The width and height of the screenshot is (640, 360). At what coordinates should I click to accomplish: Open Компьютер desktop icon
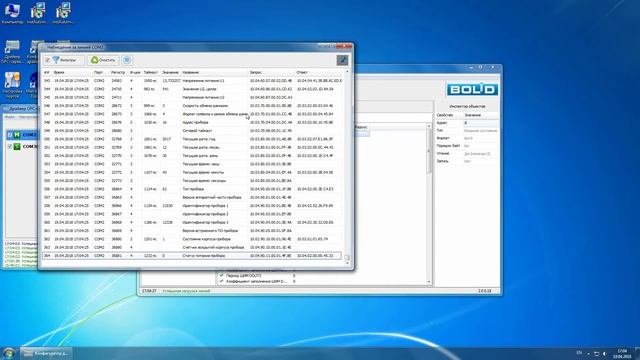click(12, 13)
